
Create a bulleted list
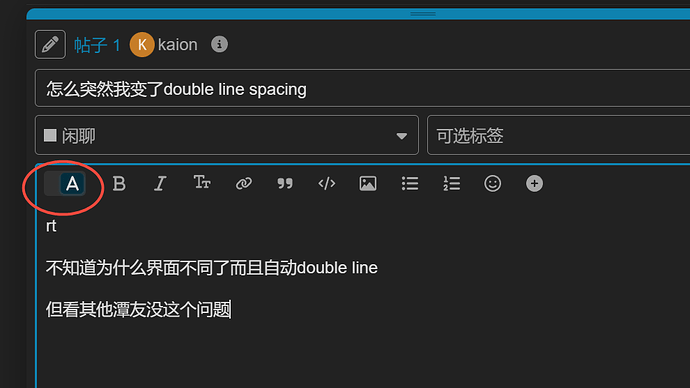click(x=410, y=183)
